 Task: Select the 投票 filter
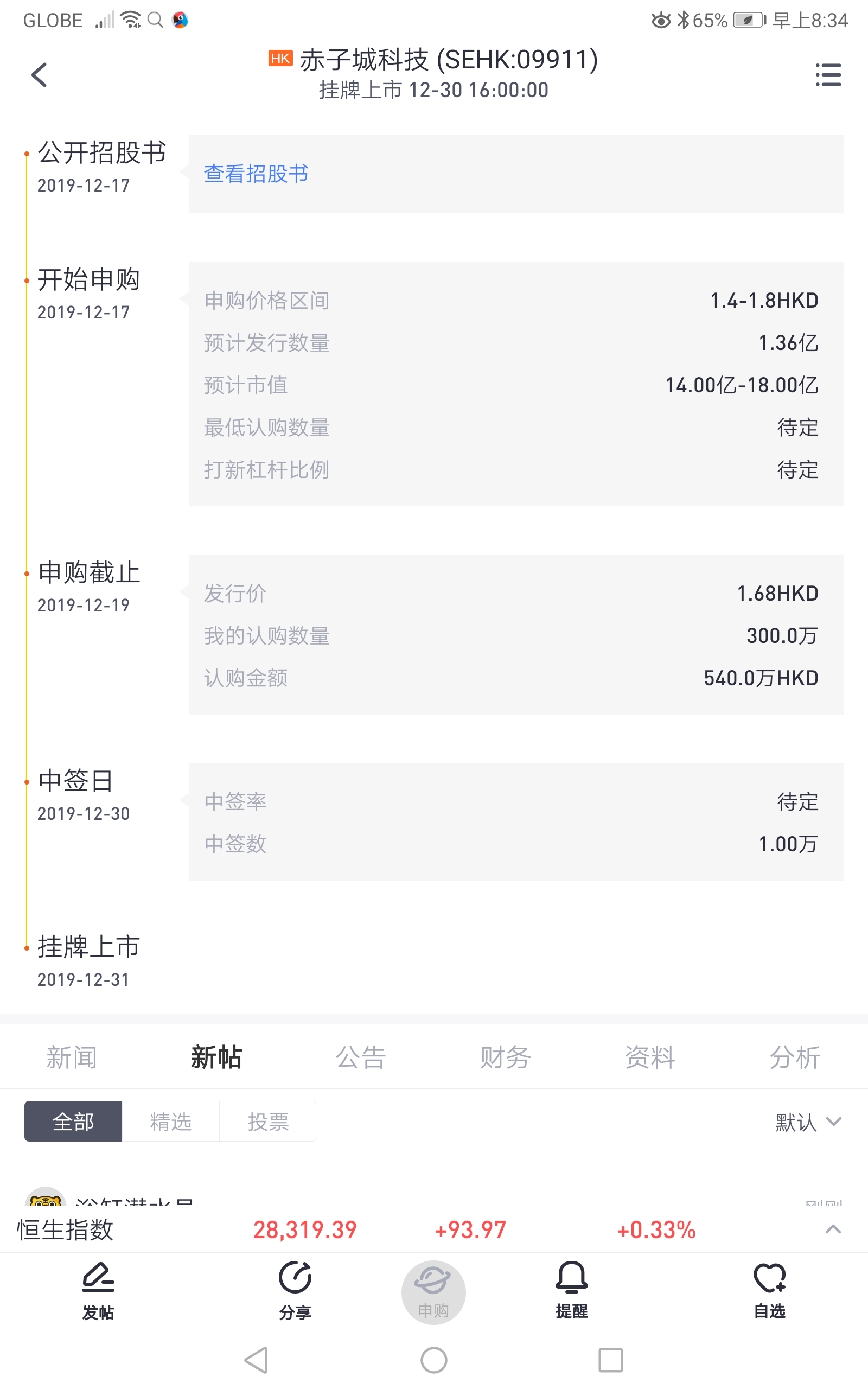pyautogui.click(x=268, y=1121)
